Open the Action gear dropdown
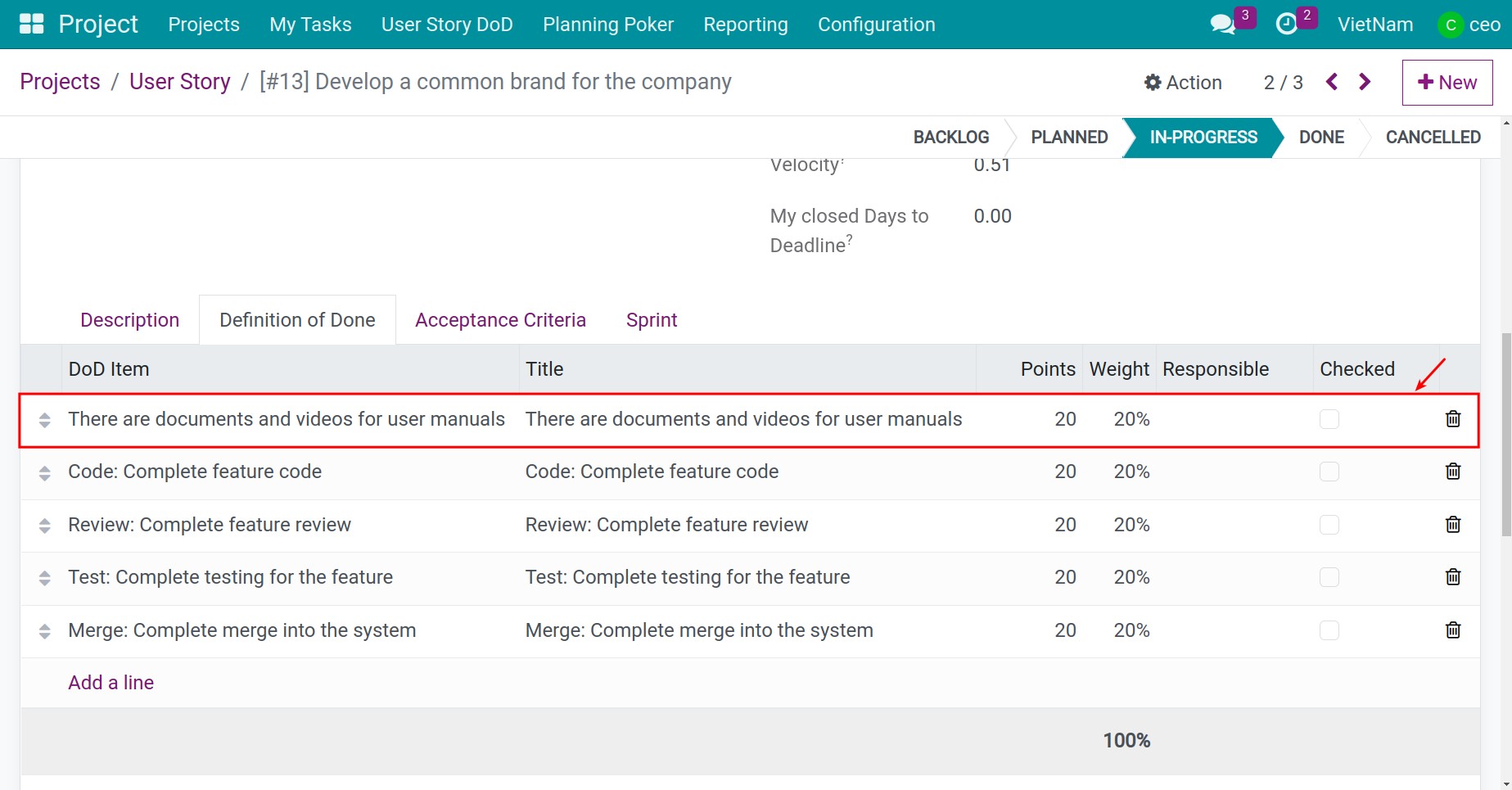 pyautogui.click(x=1183, y=83)
